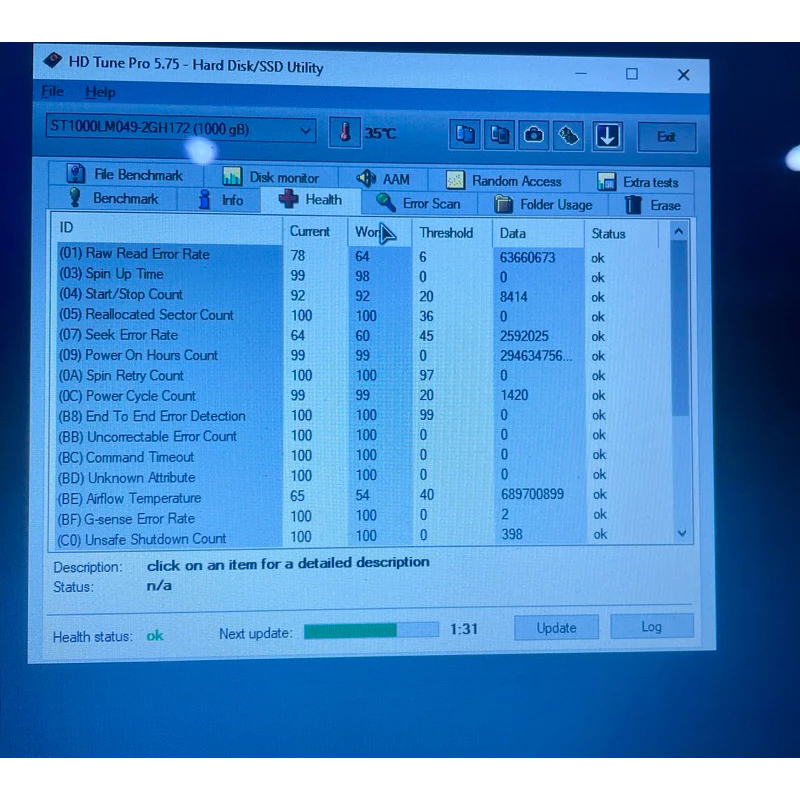Open the options wrench icon
The image size is (800, 800).
click(x=569, y=135)
